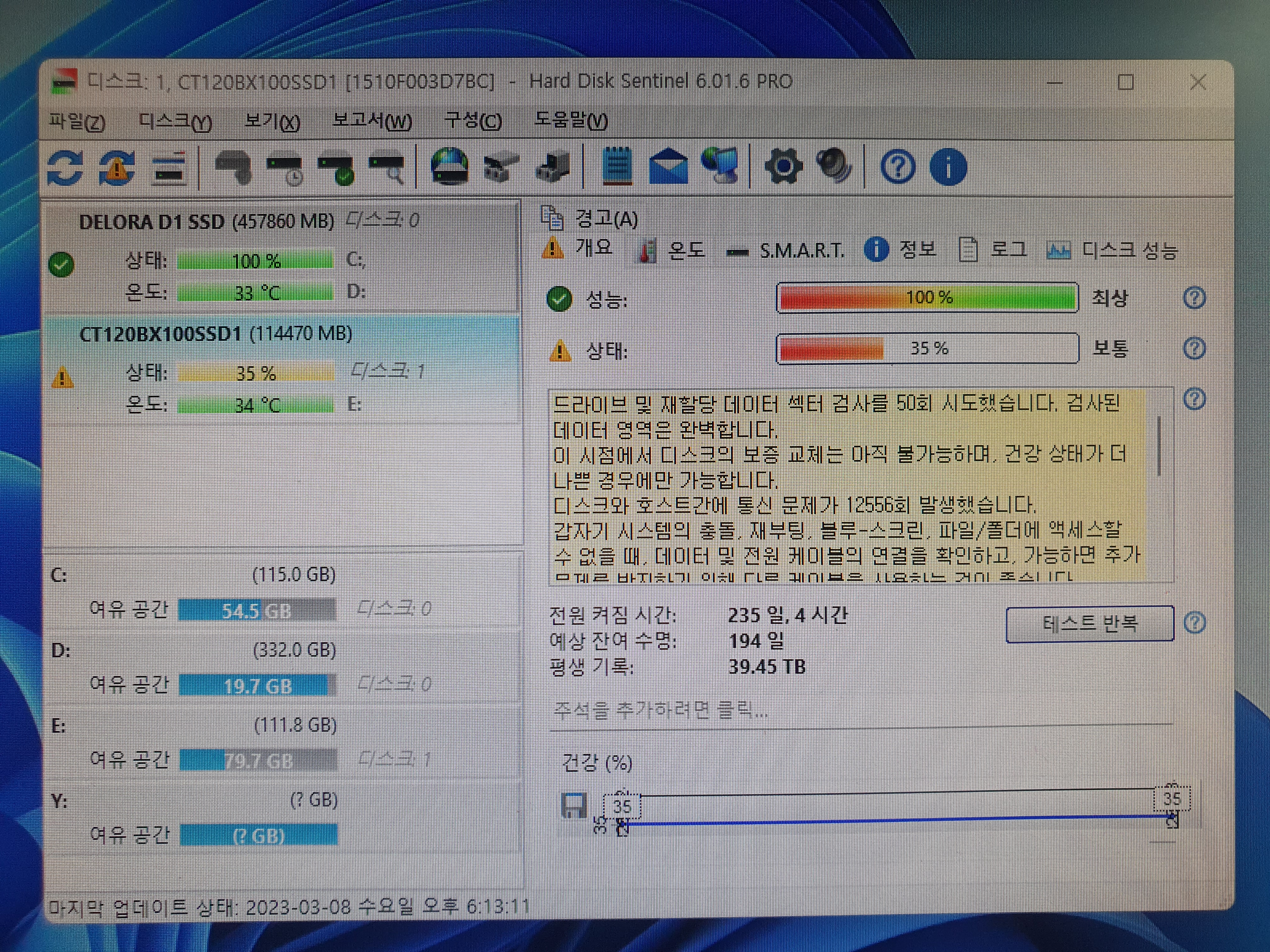Click the help icon beside 상태 보통
This screenshot has height=952, width=1270.
point(1194,348)
